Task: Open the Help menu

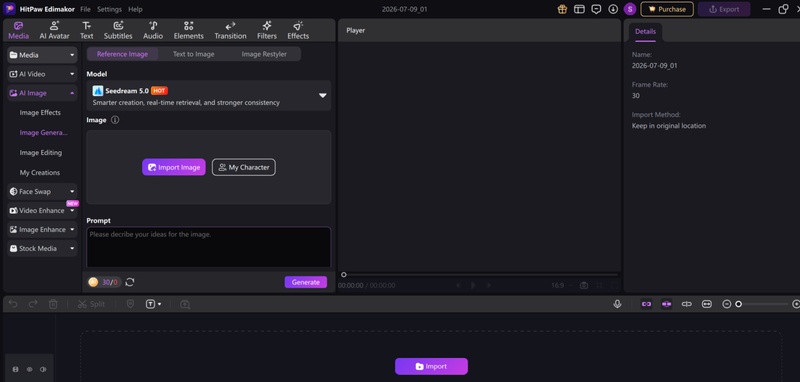Action: 135,9
